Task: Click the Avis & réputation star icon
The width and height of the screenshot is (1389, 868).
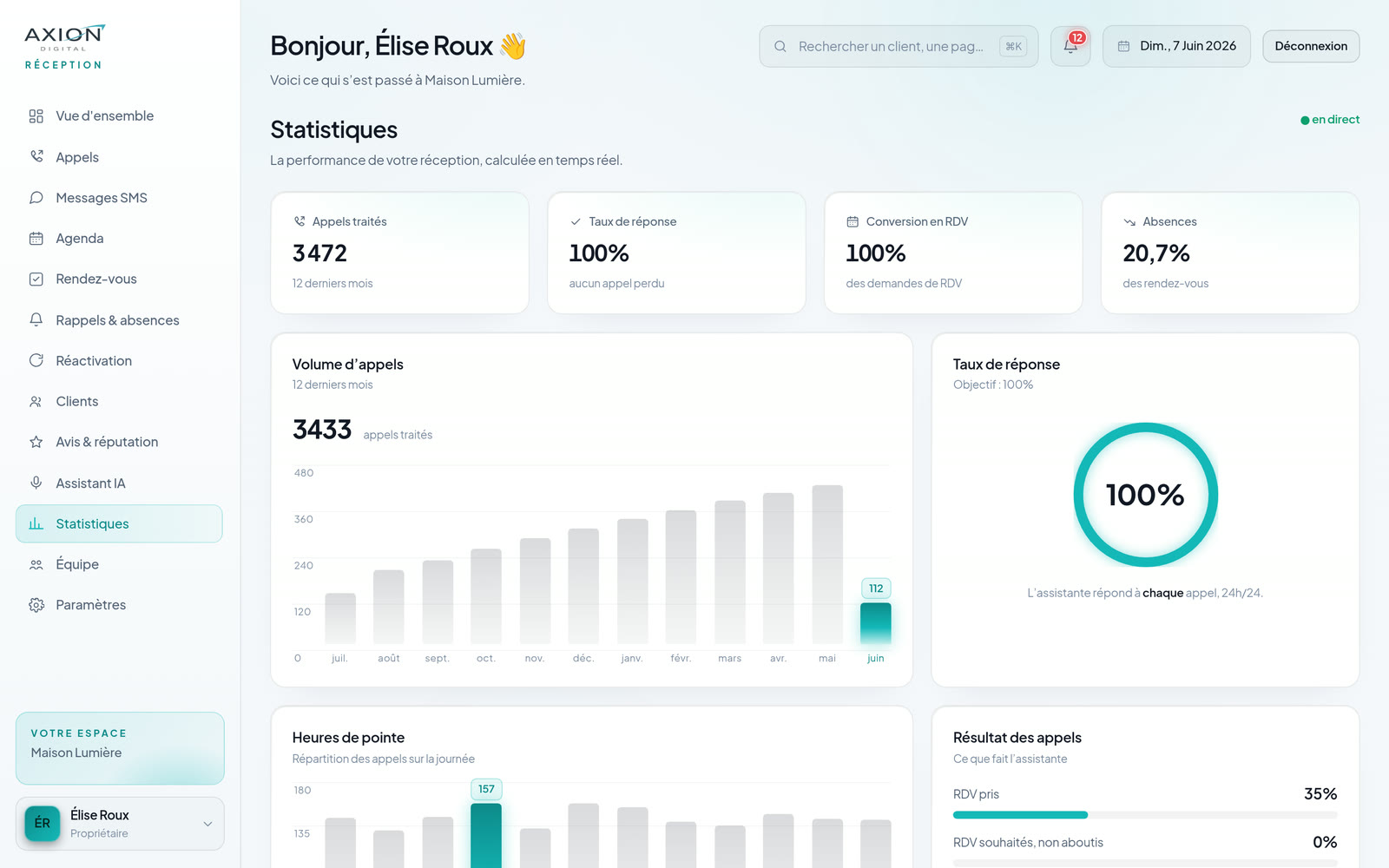Action: tap(36, 442)
